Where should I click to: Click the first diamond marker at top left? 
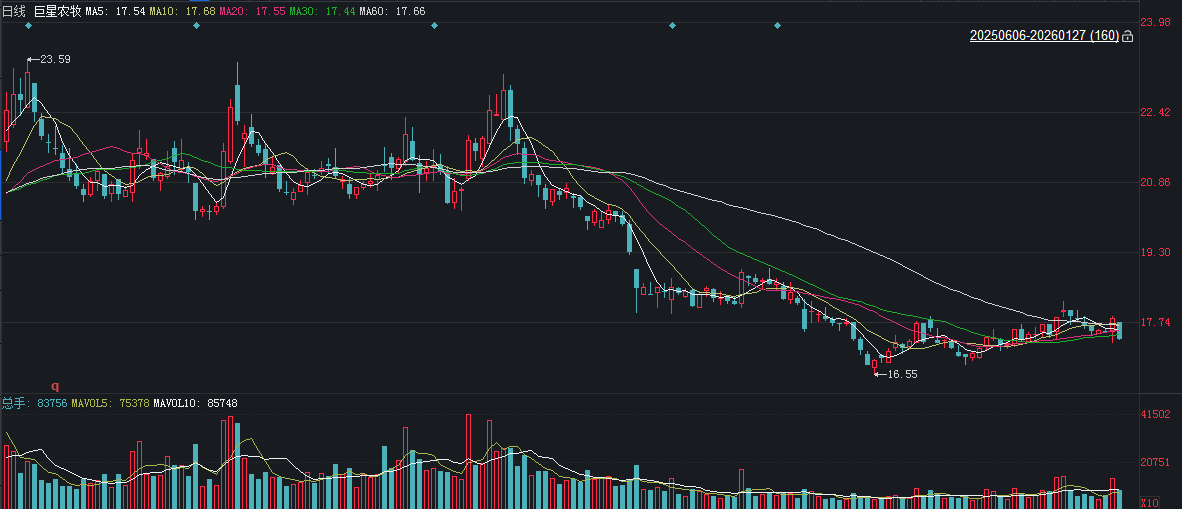click(29, 25)
